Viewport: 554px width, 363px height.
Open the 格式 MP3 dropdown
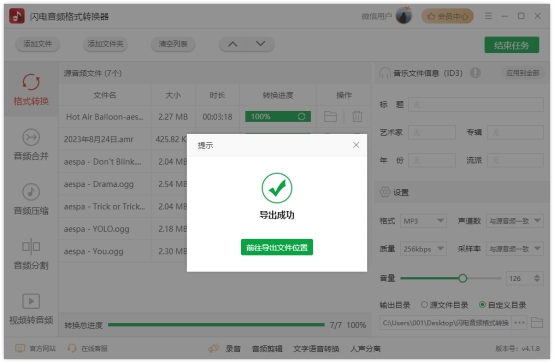[423, 221]
